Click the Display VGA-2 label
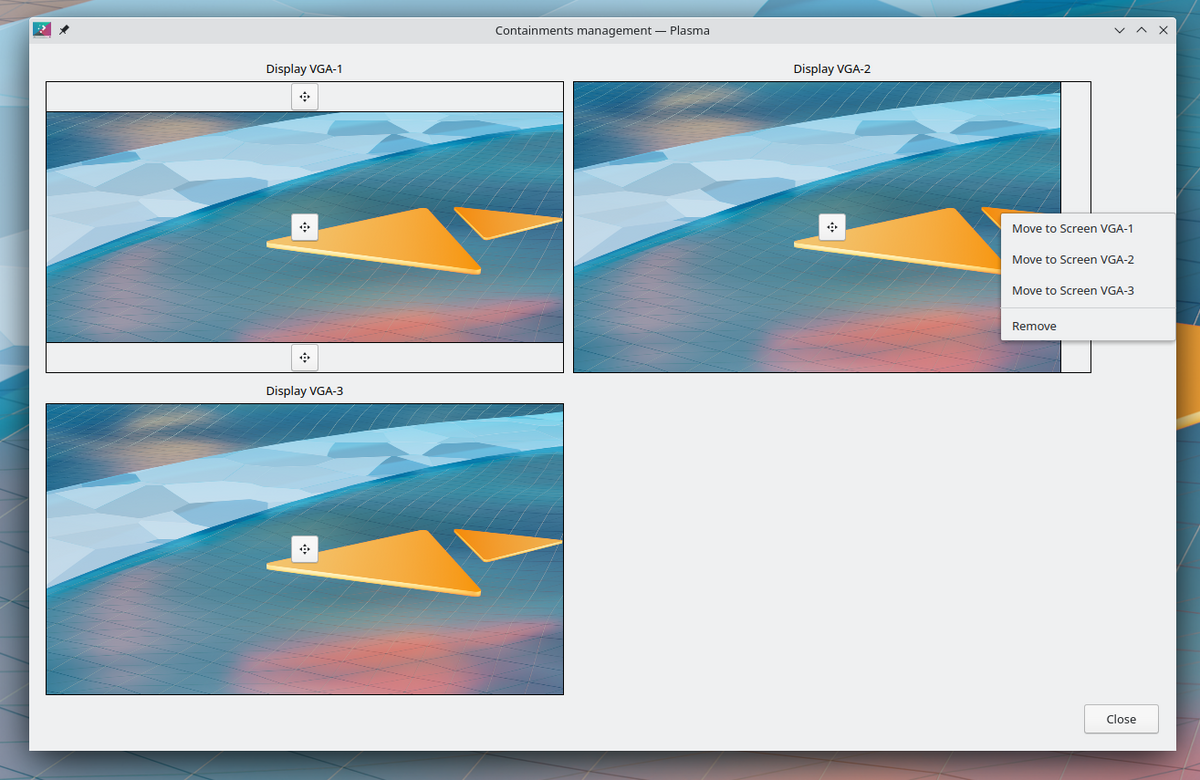1200x780 pixels. pyautogui.click(x=832, y=69)
